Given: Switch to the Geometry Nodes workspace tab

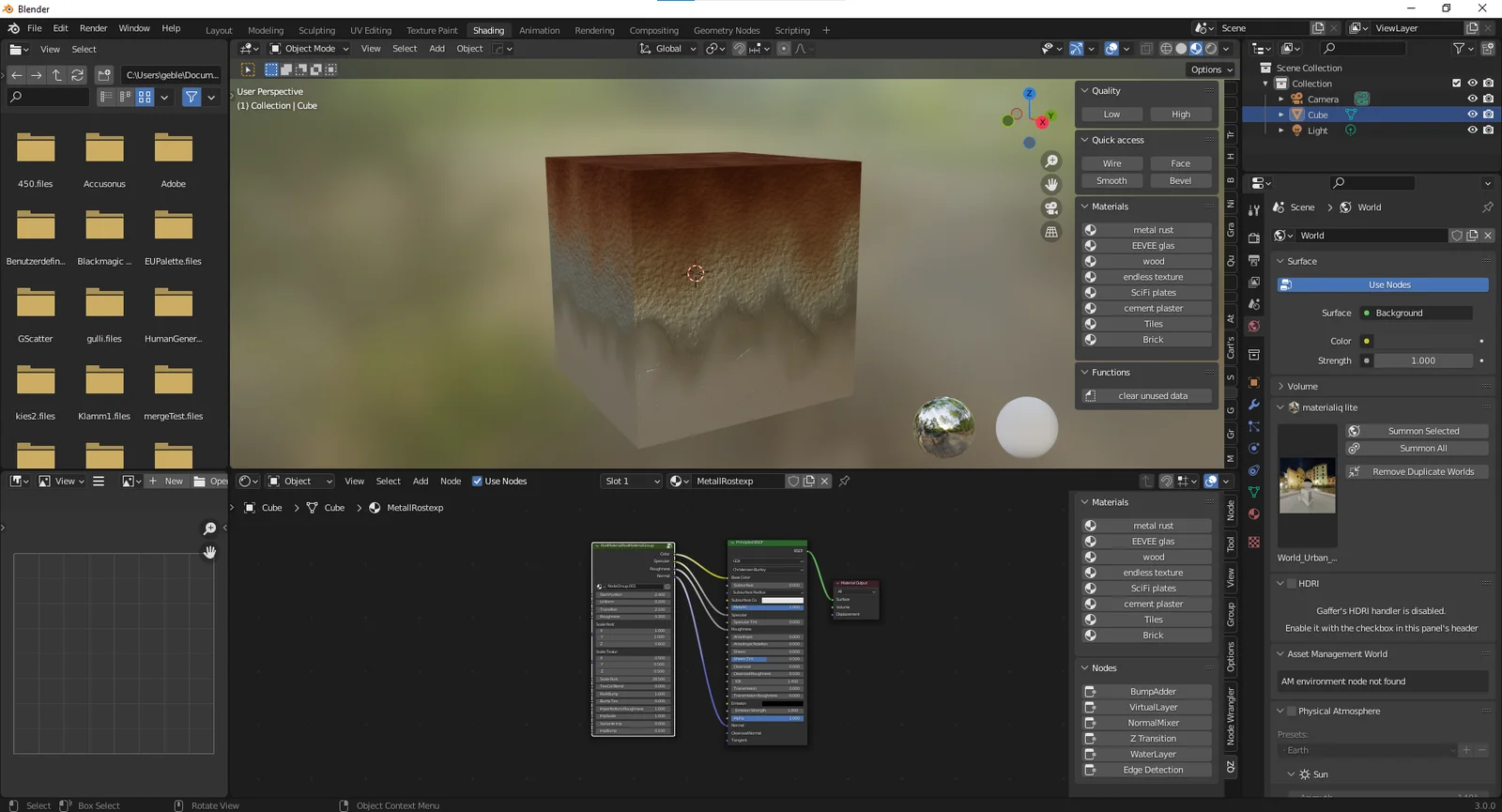Looking at the screenshot, I should tap(727, 30).
